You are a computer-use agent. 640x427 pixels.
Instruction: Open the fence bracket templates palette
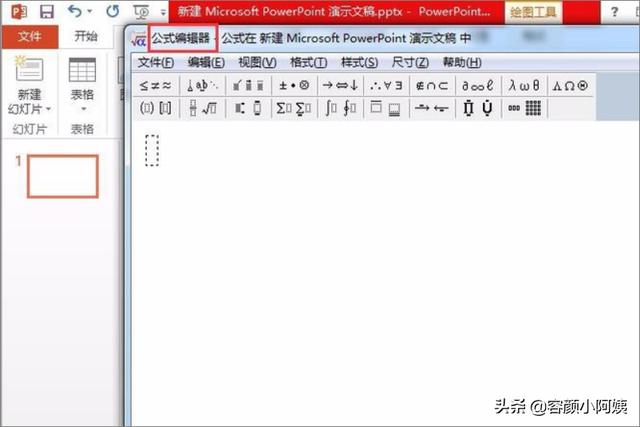[155, 108]
